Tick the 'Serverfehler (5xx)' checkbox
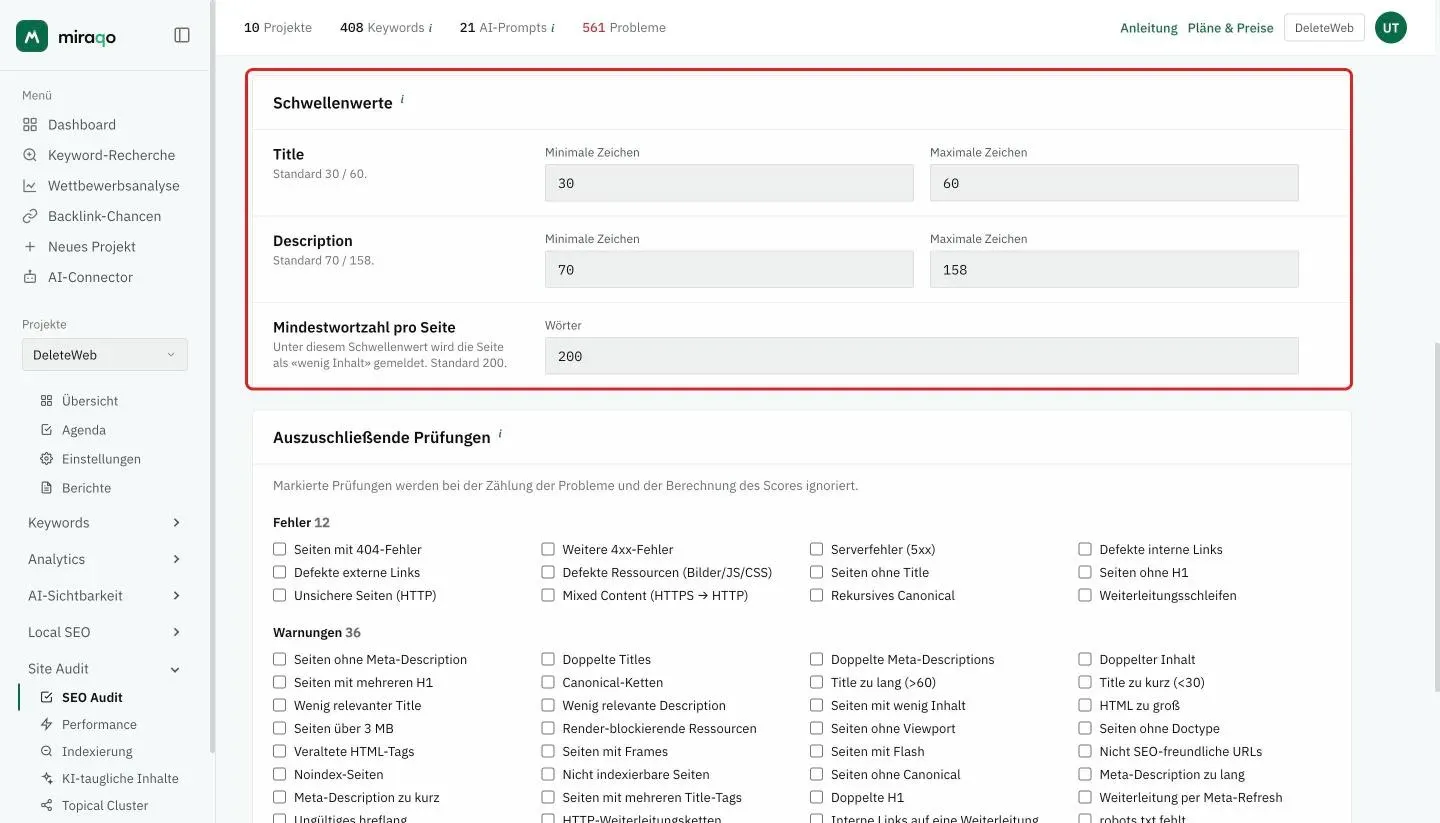 (x=817, y=549)
